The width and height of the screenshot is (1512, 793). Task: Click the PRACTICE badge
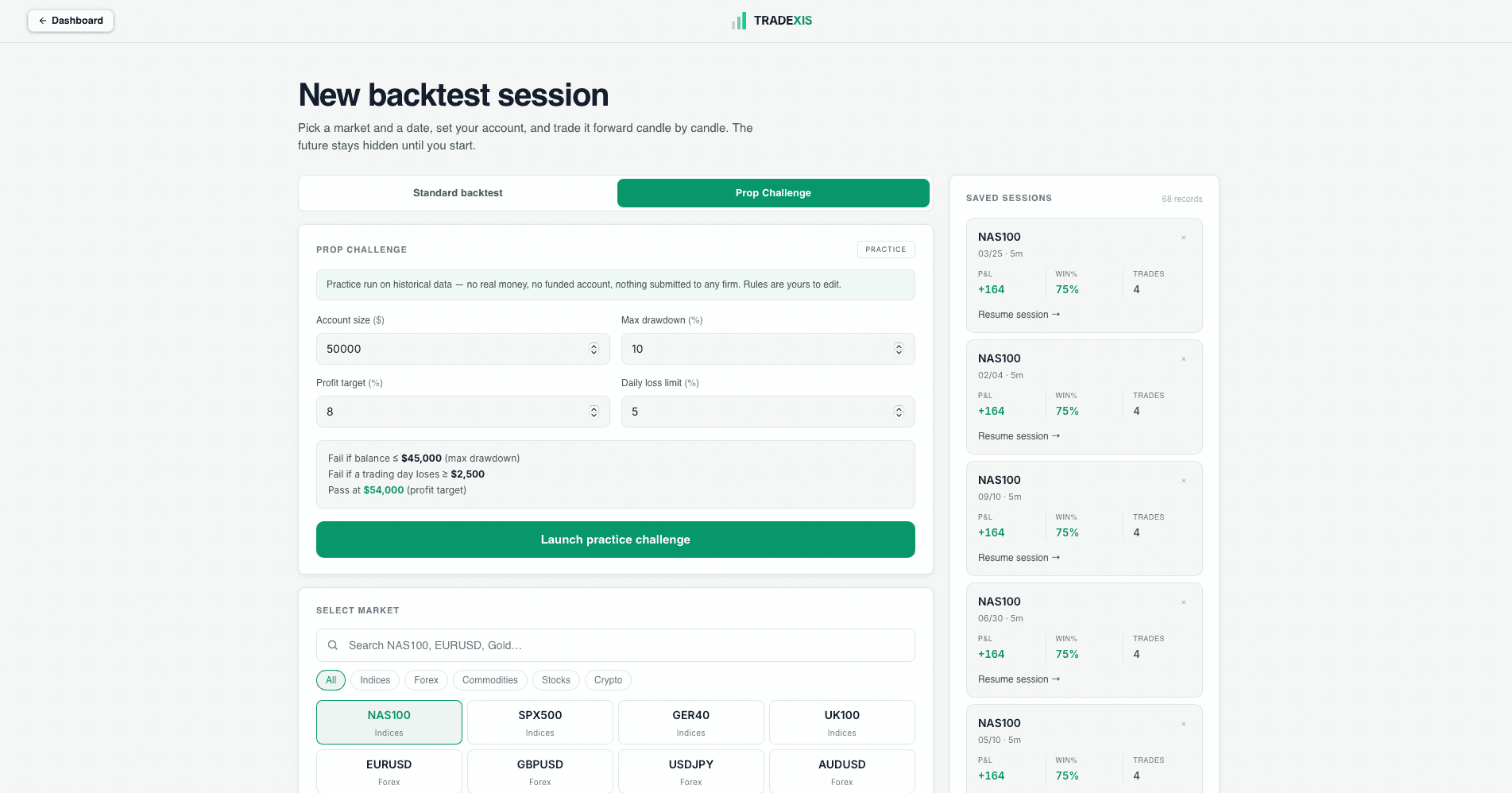coord(886,250)
